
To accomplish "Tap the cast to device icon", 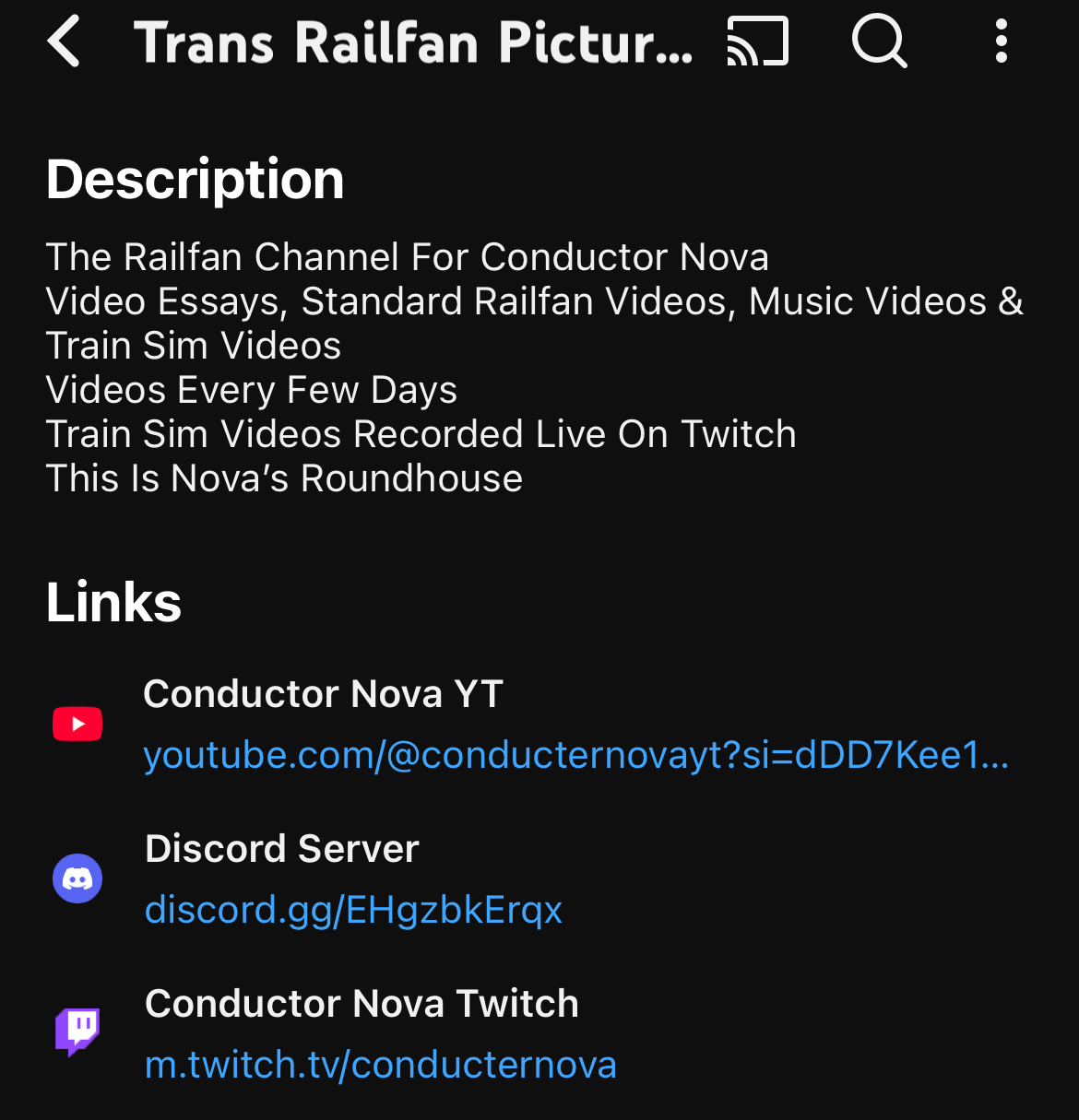I will [758, 42].
